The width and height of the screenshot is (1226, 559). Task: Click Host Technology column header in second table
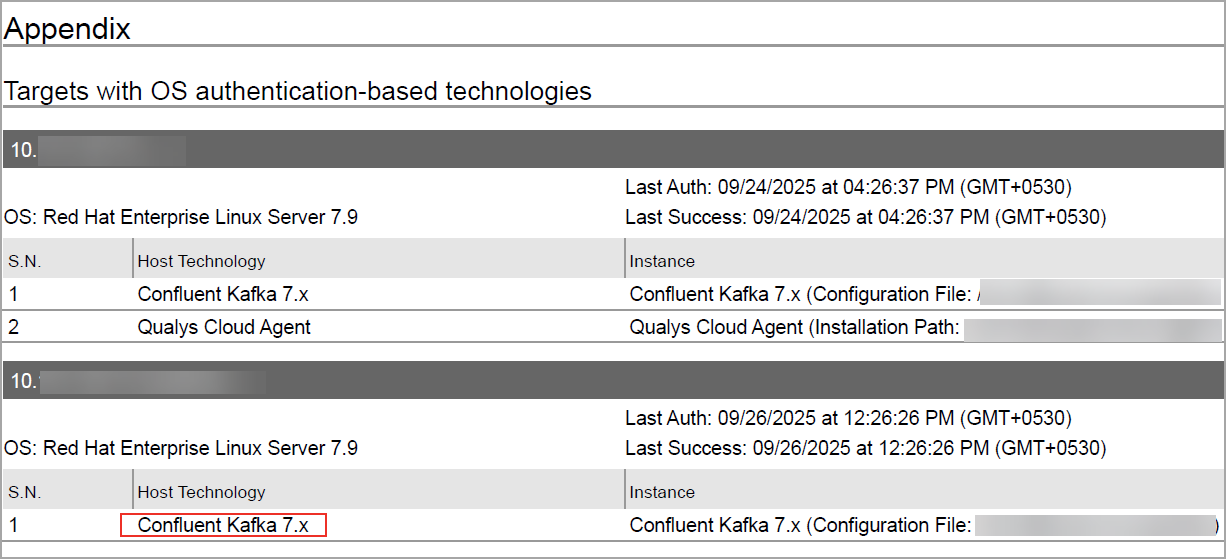click(x=201, y=492)
